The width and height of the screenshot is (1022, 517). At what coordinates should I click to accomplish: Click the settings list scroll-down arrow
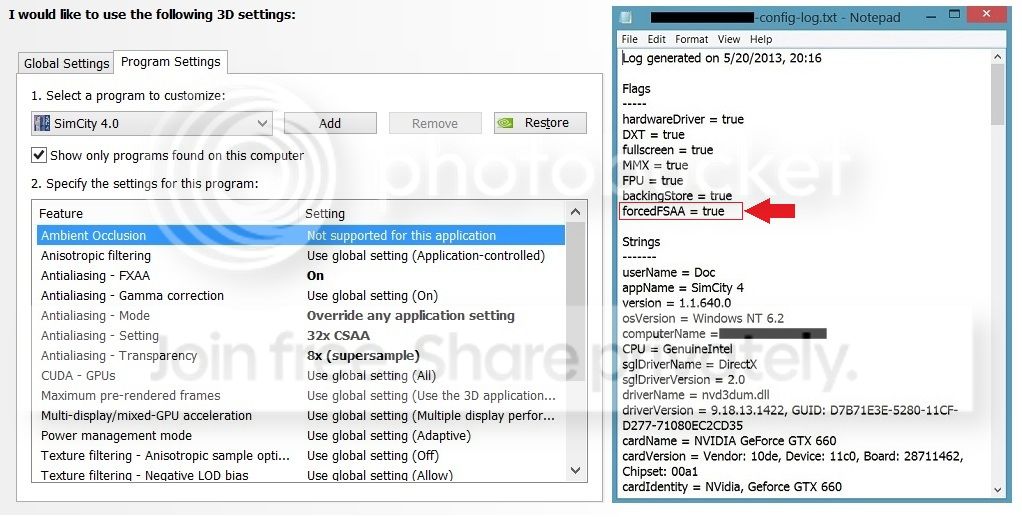575,470
